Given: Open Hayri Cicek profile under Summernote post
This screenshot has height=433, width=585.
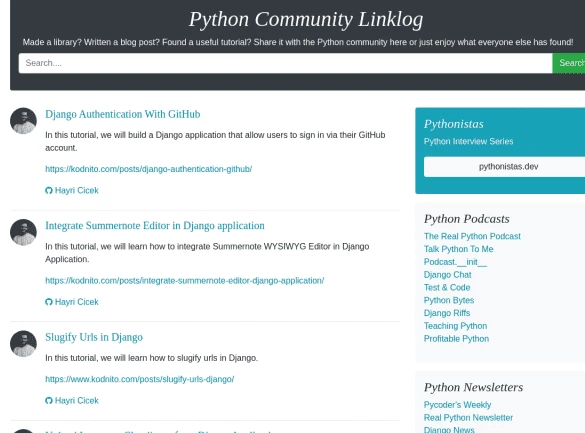Looking at the screenshot, I should tap(76, 302).
